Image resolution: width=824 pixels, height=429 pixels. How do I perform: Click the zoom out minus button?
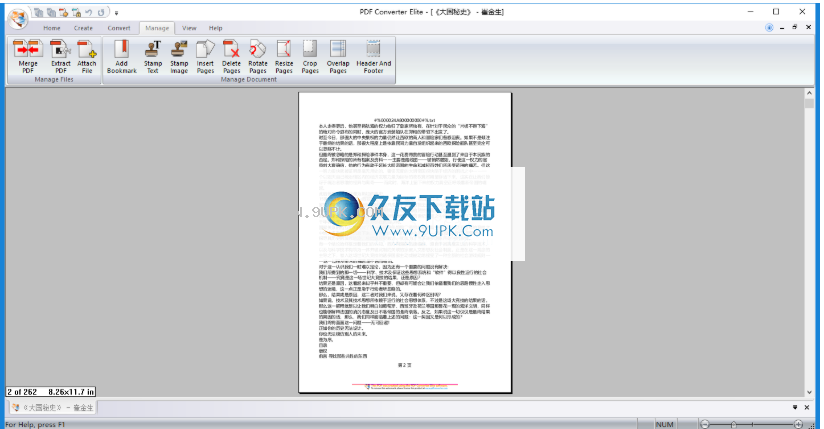(705, 424)
